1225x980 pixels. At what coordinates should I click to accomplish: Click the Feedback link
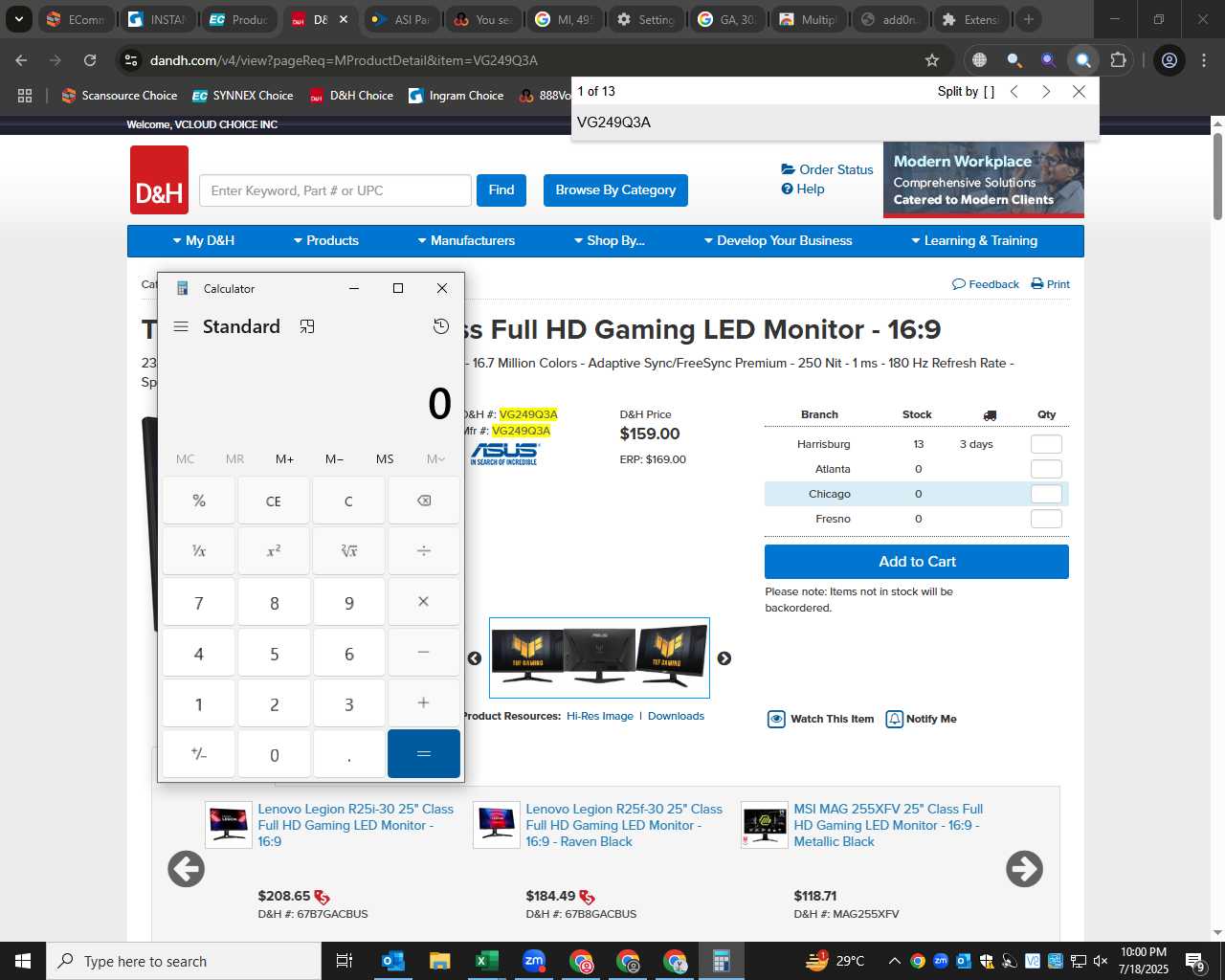pyautogui.click(x=986, y=284)
